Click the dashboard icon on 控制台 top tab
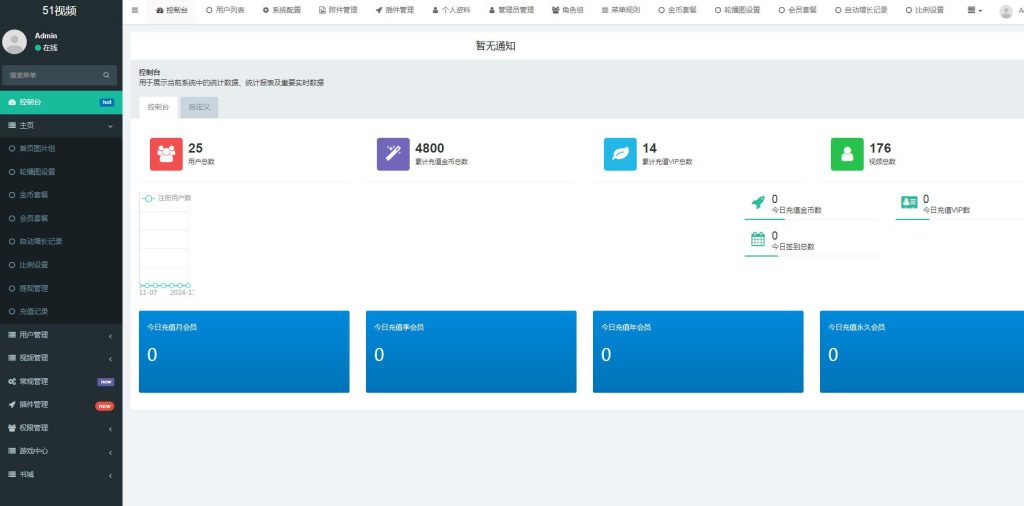1024x506 pixels. (160, 10)
